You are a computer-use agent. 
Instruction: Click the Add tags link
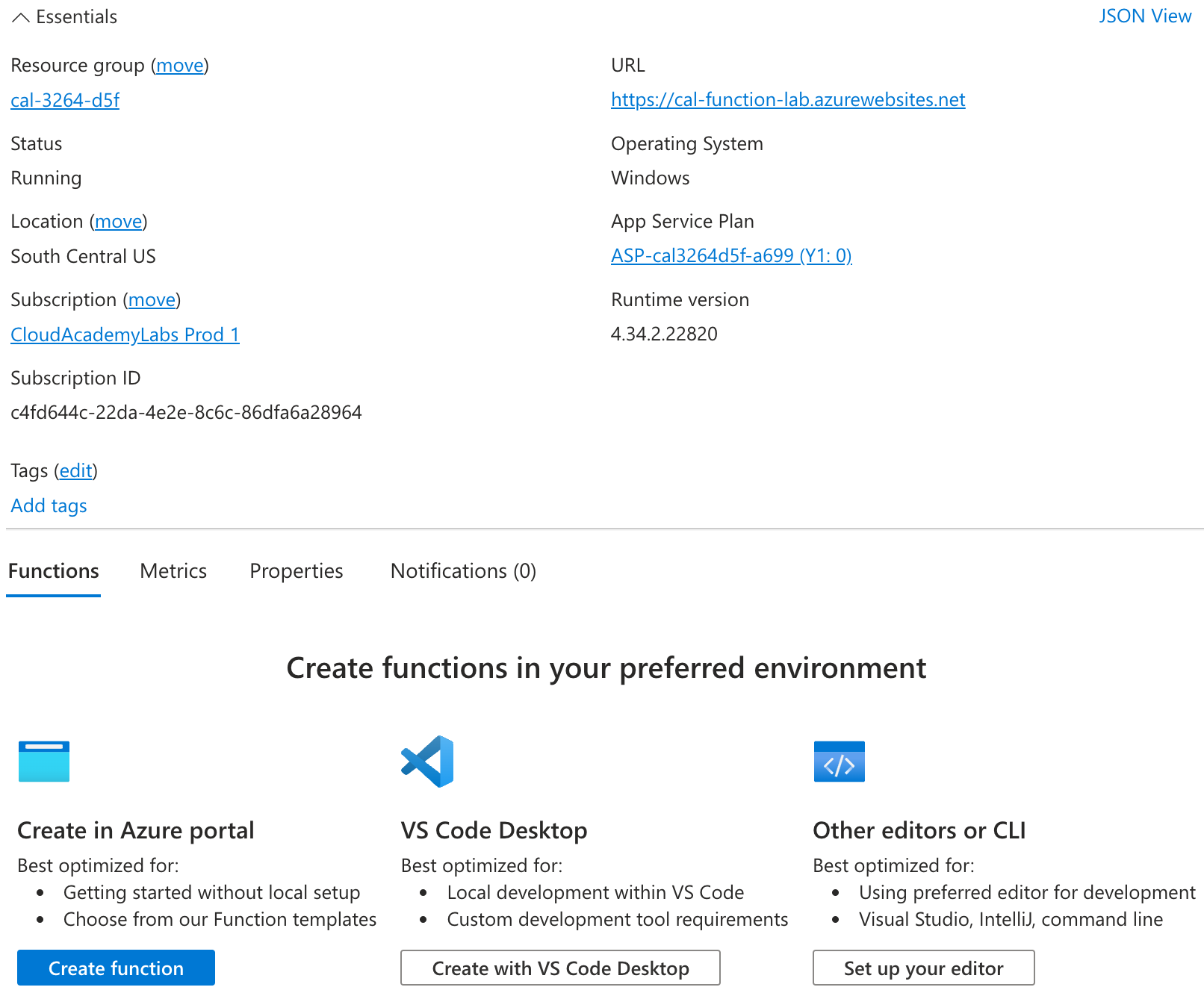click(x=49, y=506)
